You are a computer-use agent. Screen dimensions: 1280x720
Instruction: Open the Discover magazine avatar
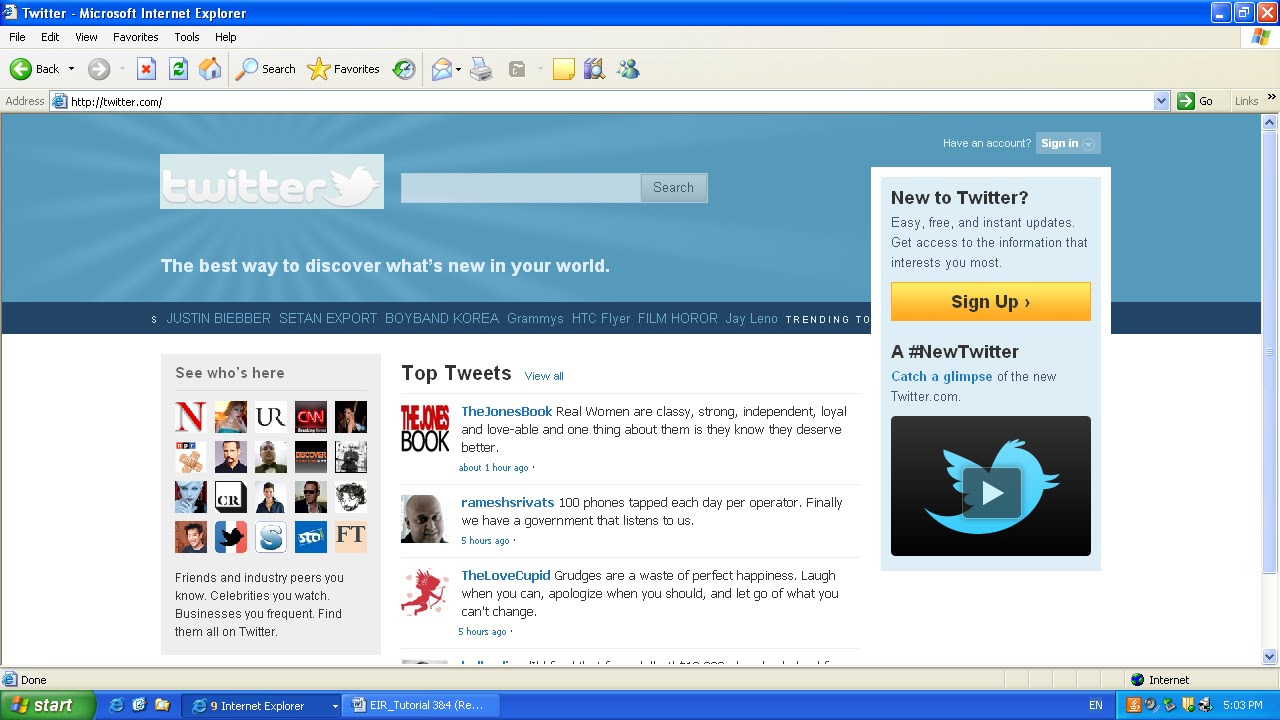point(311,457)
